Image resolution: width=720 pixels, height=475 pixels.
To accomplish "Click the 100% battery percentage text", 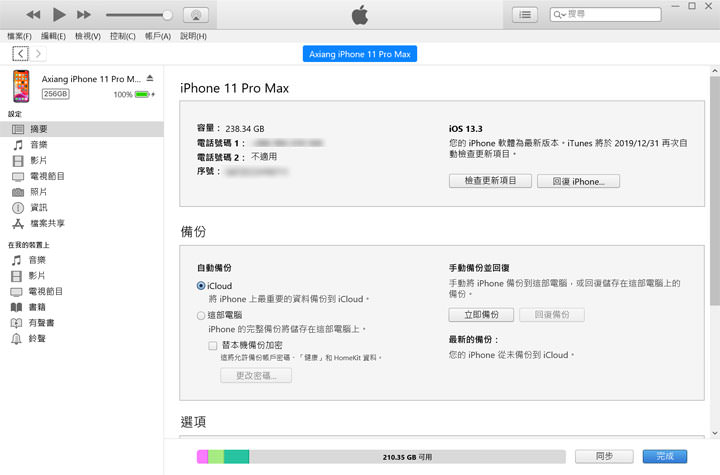I will coord(123,95).
